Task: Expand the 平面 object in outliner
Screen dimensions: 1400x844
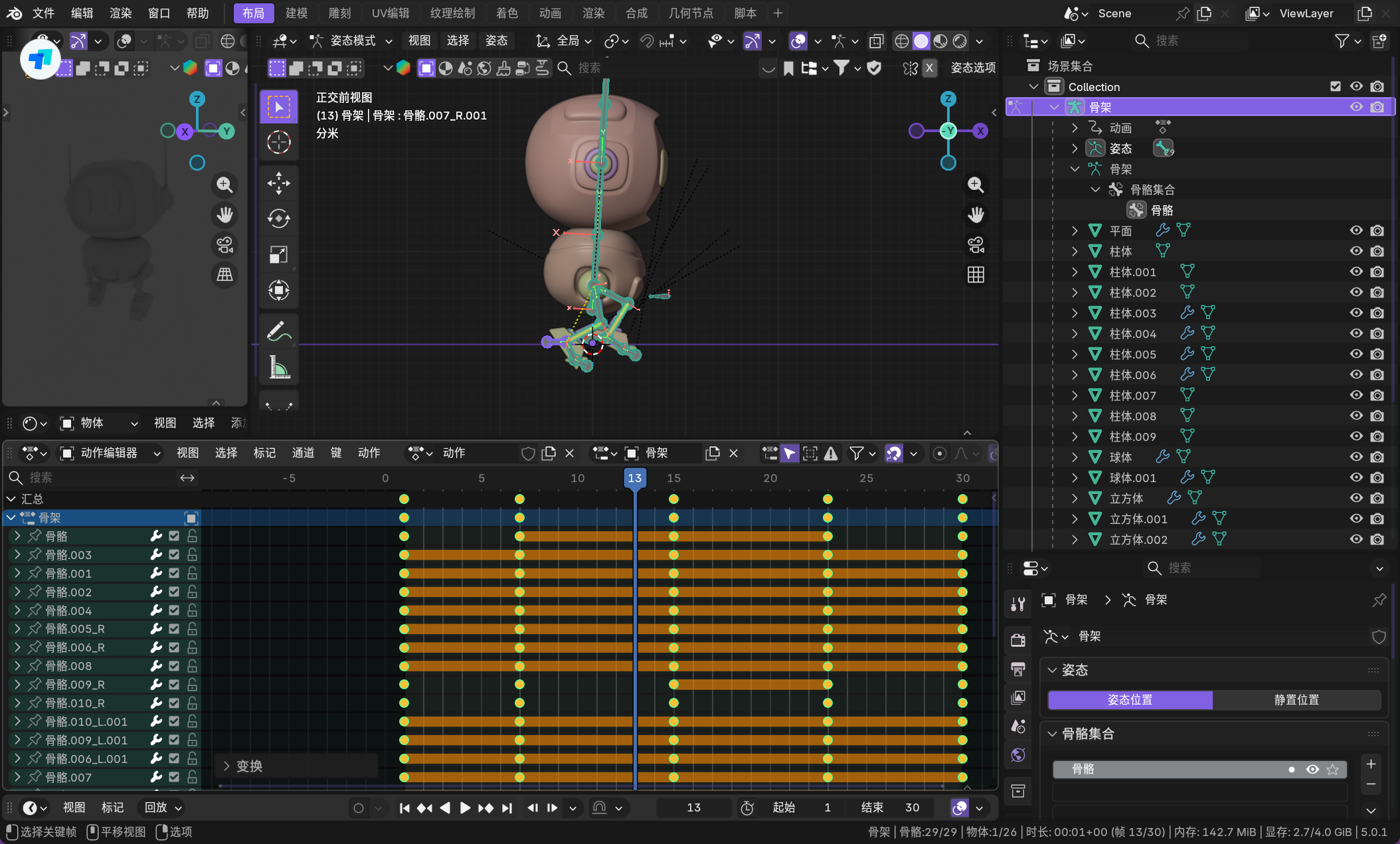Action: (1075, 230)
